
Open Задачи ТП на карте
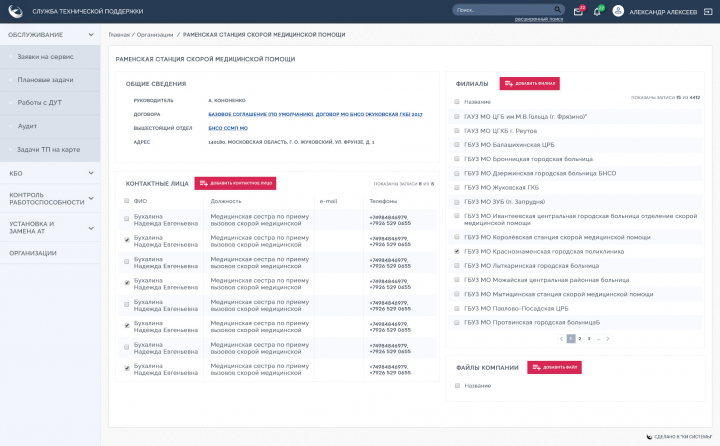coord(50,150)
